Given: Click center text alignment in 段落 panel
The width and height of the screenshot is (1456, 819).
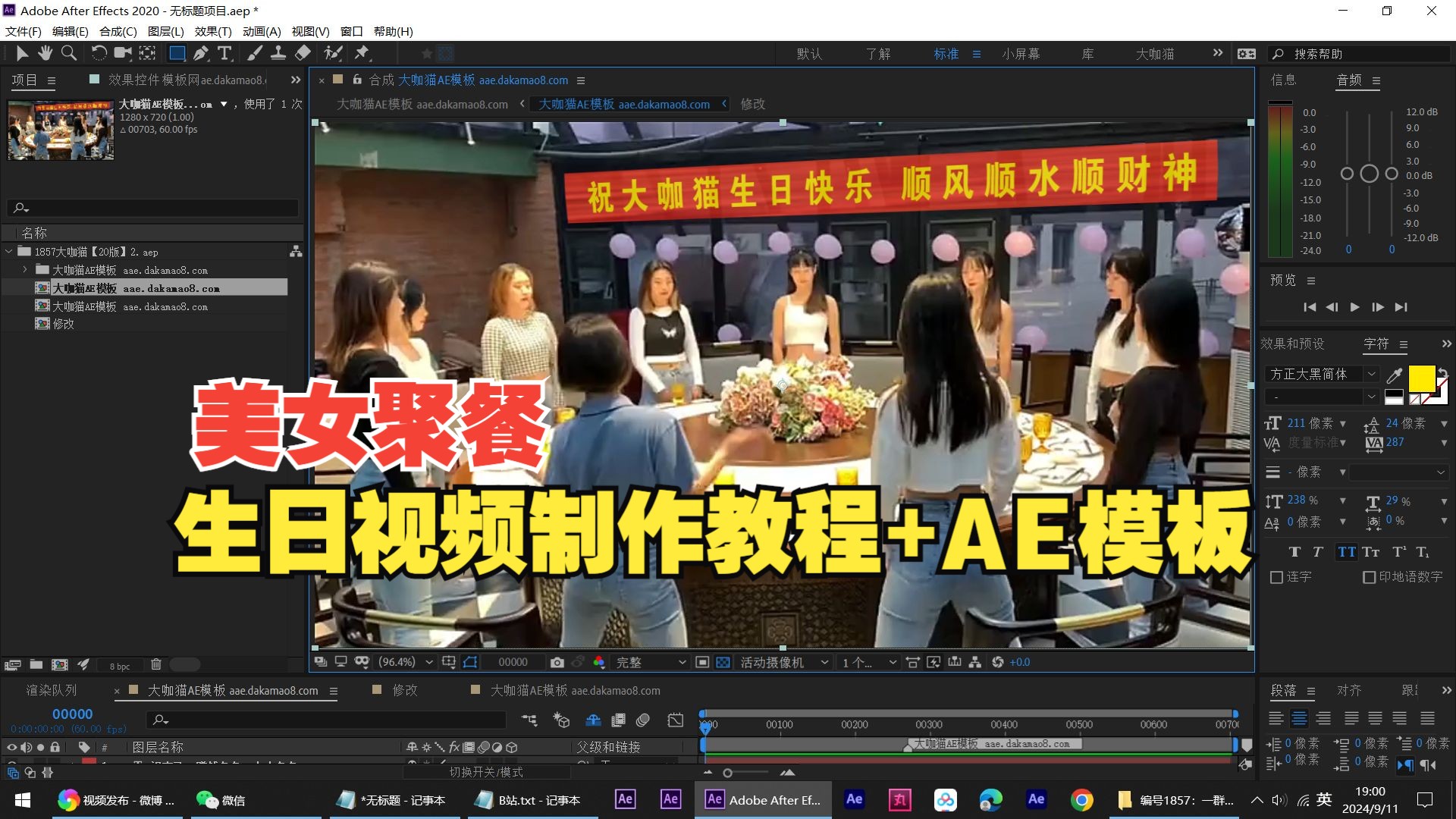Looking at the screenshot, I should [1300, 718].
